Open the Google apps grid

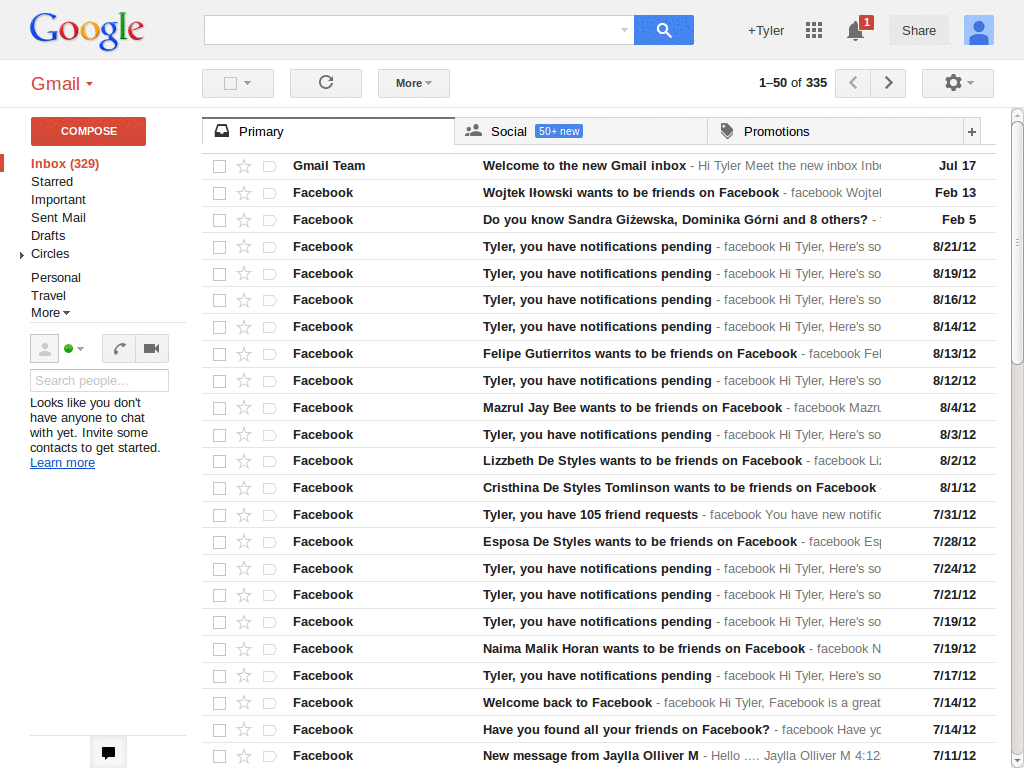click(814, 30)
